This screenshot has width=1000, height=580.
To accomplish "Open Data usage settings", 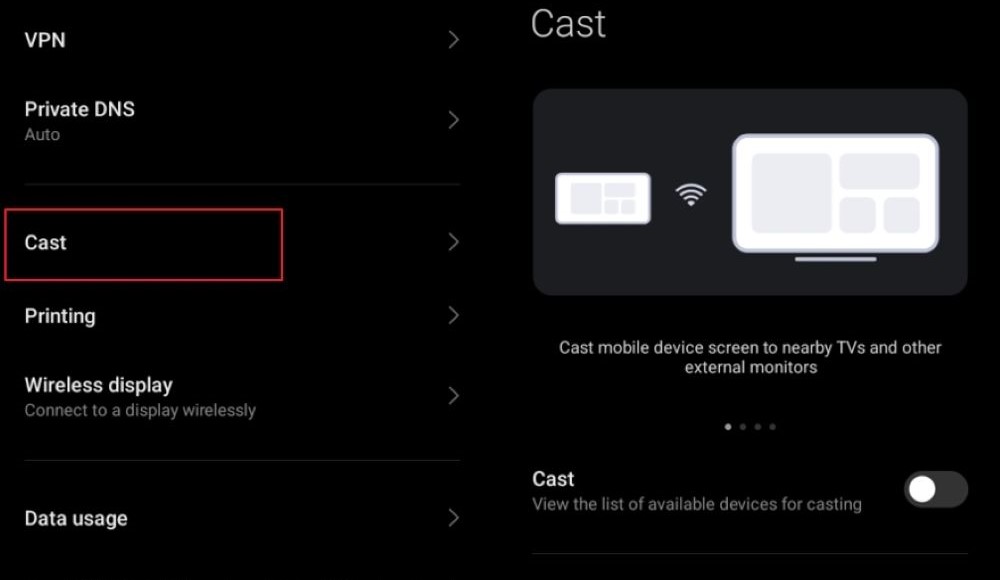I will 242,518.
